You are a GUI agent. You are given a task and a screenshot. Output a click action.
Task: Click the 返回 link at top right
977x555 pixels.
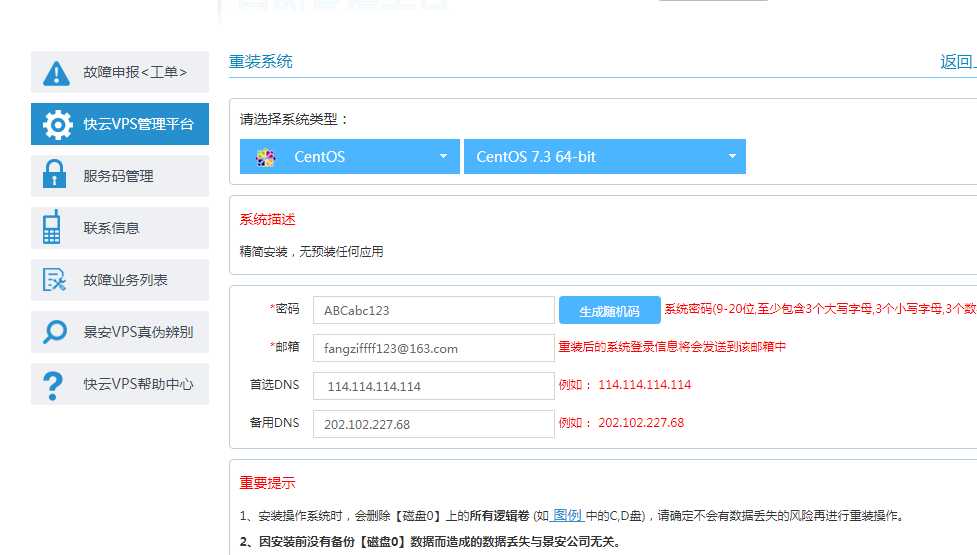click(x=958, y=62)
